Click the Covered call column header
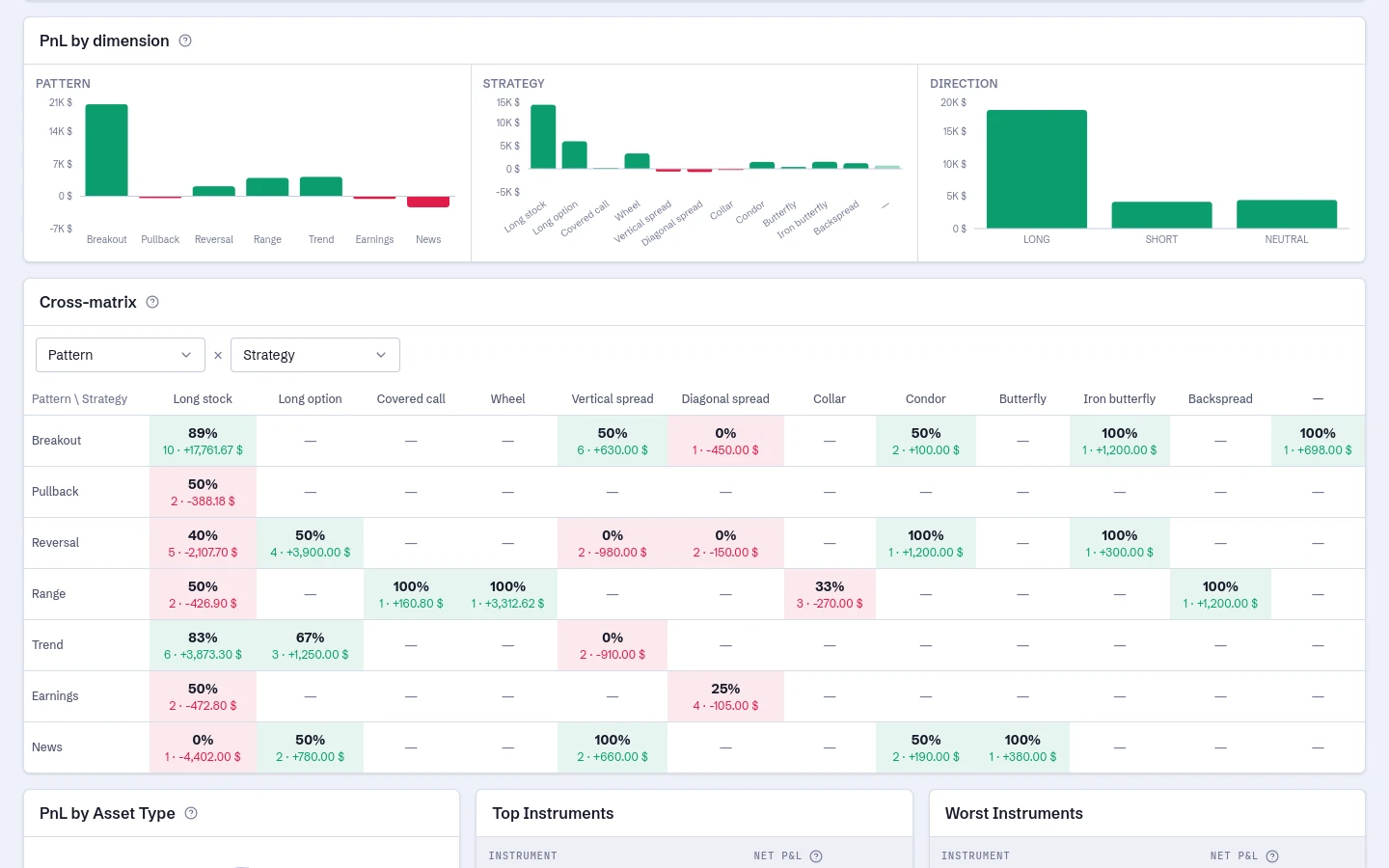Screen dimensions: 1389x868 pyautogui.click(x=411, y=398)
